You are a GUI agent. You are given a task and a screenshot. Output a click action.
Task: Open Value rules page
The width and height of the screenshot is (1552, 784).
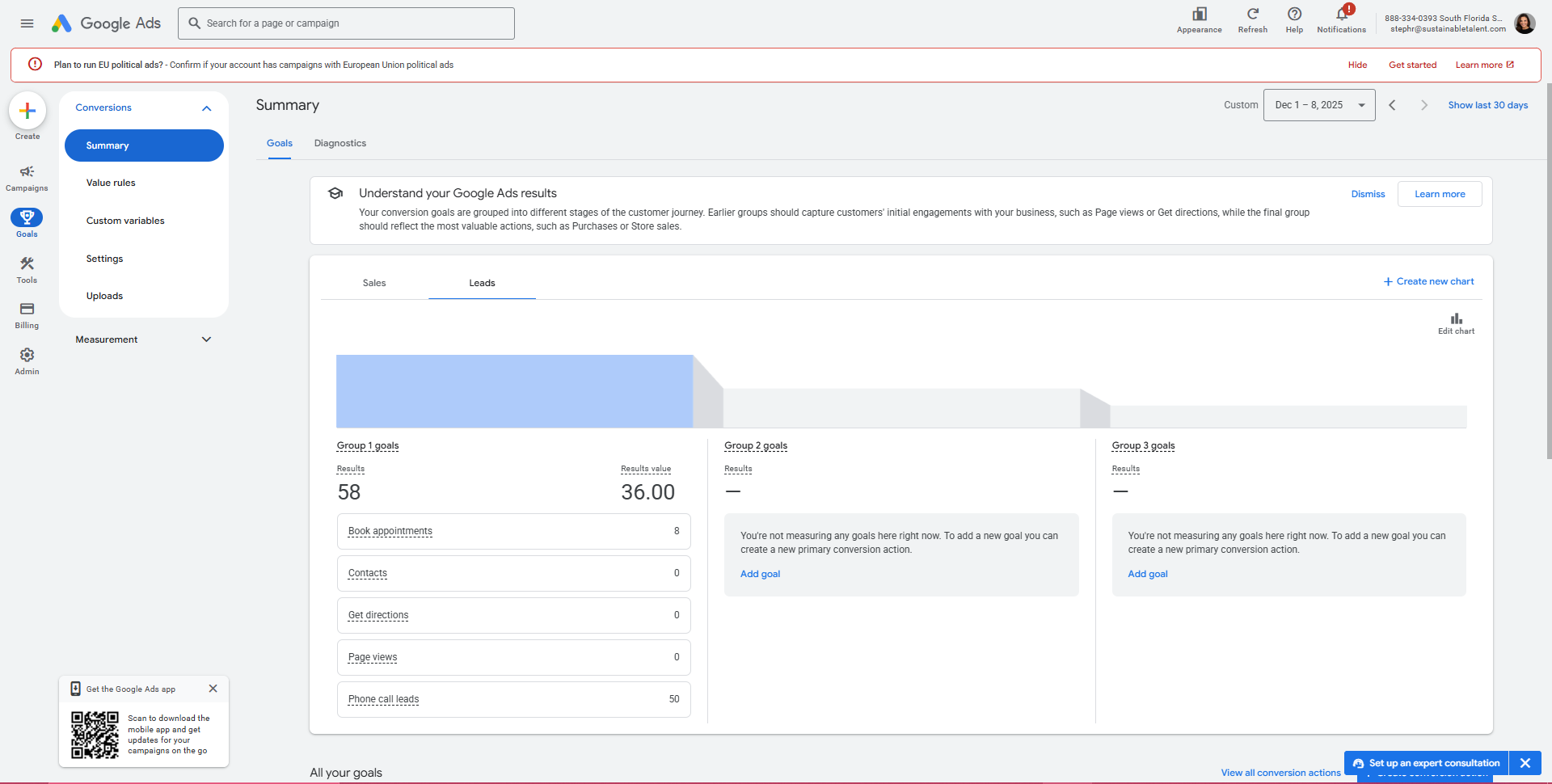point(111,183)
